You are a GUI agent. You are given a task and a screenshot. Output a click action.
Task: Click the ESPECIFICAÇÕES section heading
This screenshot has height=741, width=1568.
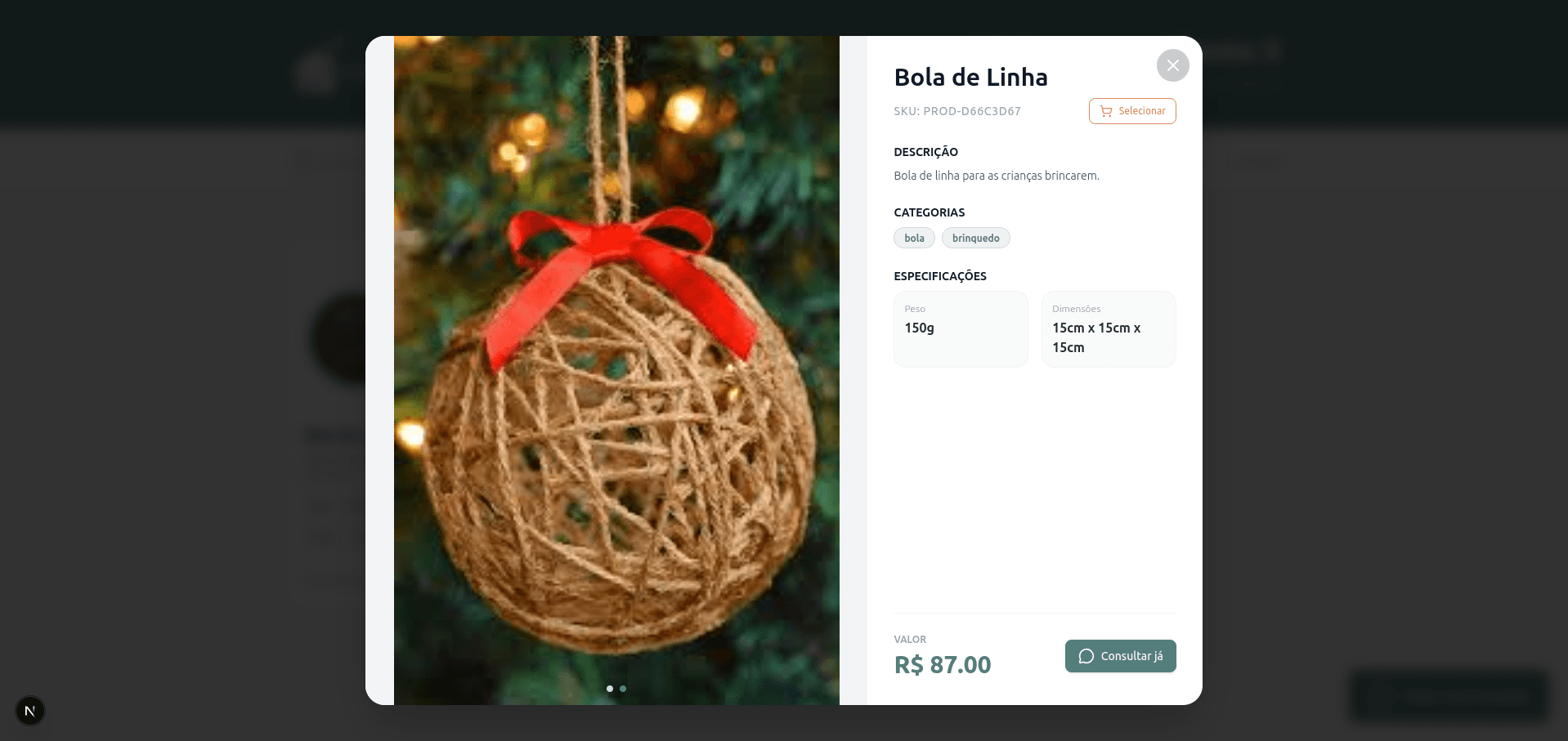[939, 276]
